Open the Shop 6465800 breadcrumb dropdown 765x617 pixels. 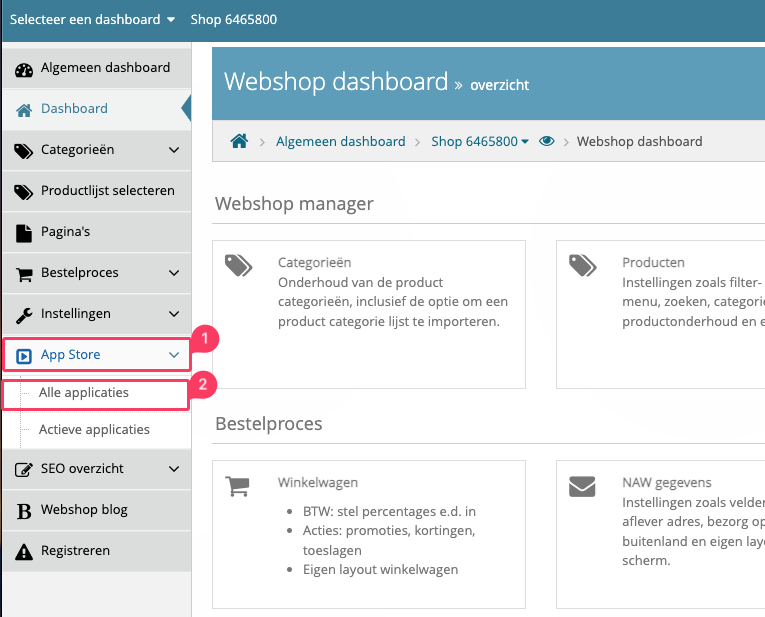point(480,142)
